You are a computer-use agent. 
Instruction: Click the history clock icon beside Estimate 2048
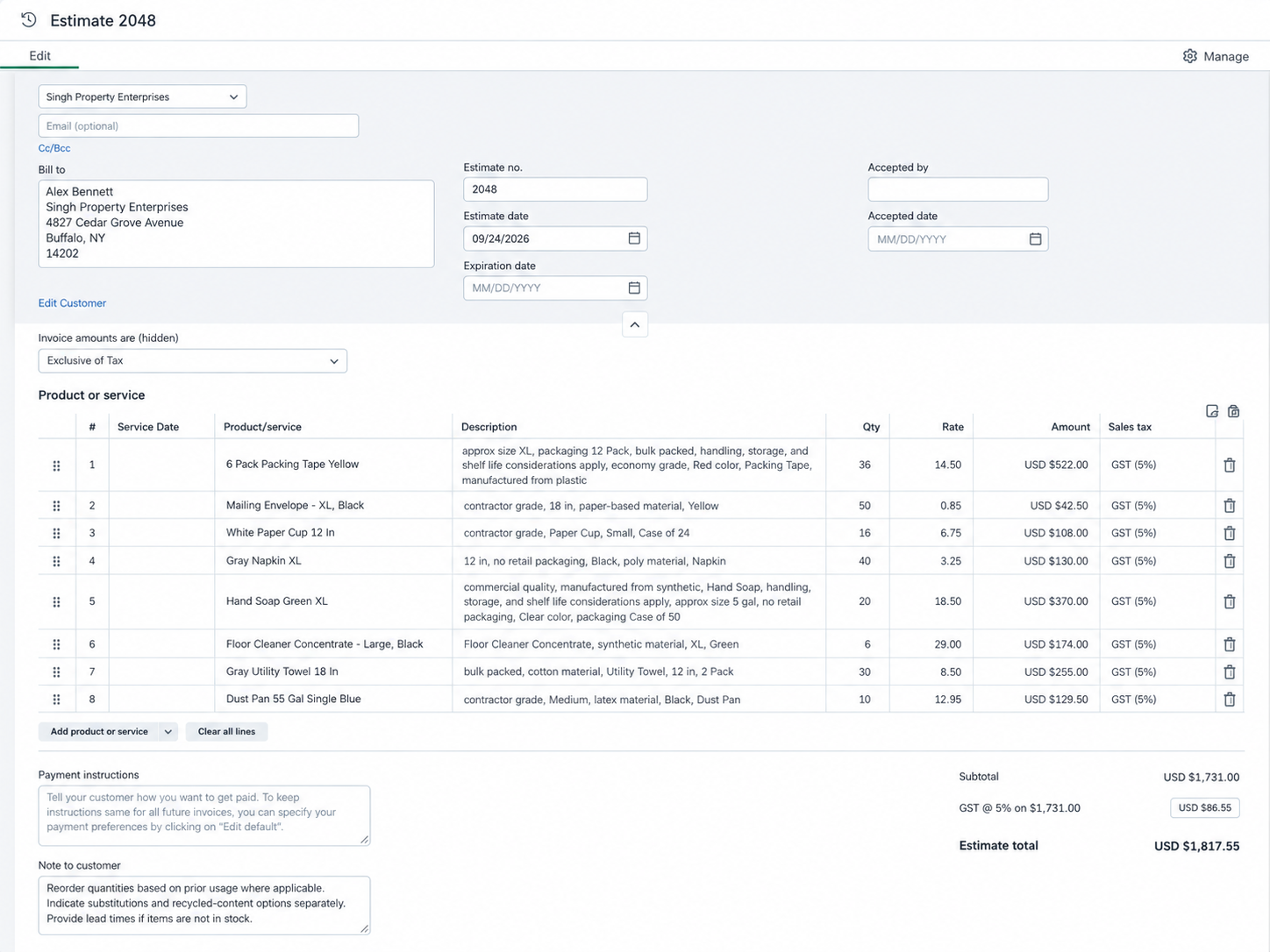pos(29,20)
